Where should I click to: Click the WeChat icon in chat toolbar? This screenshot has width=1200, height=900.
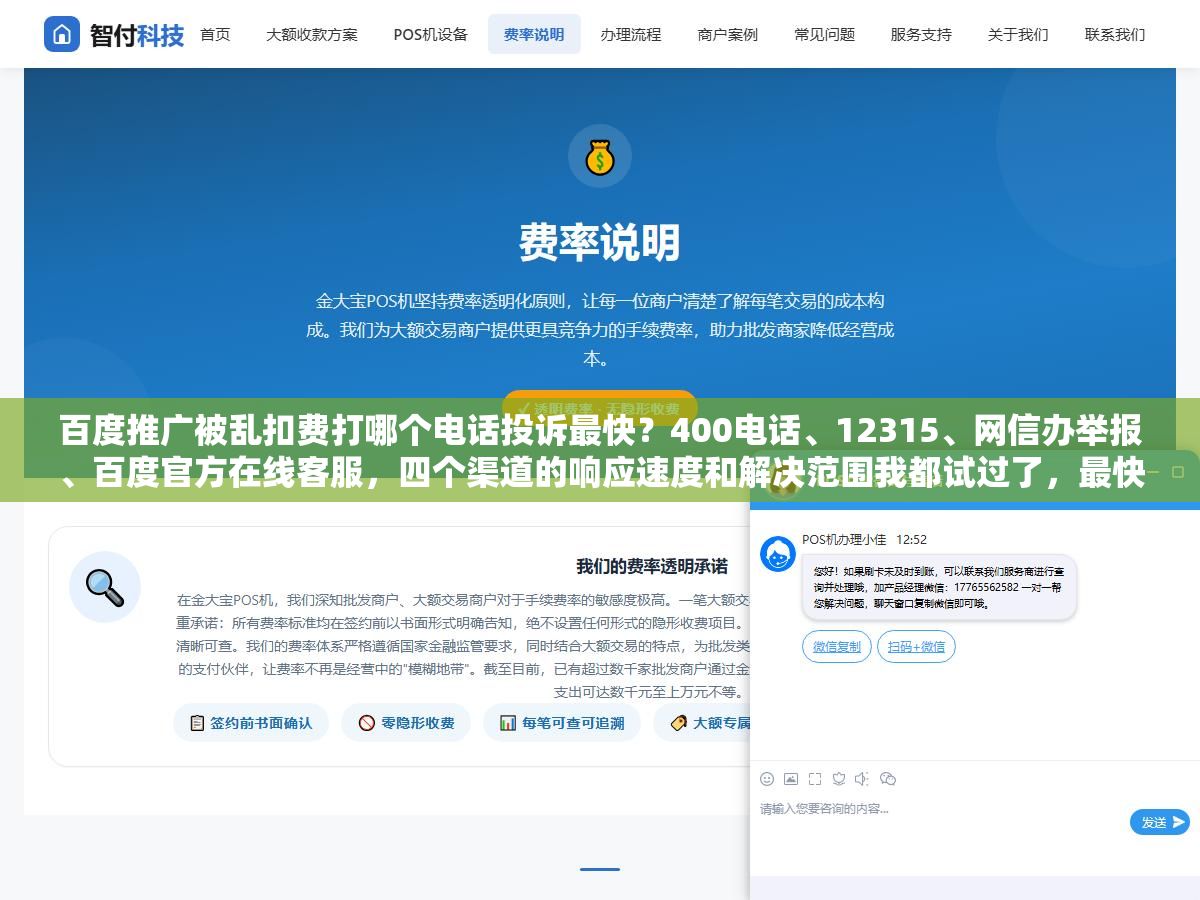[888, 778]
